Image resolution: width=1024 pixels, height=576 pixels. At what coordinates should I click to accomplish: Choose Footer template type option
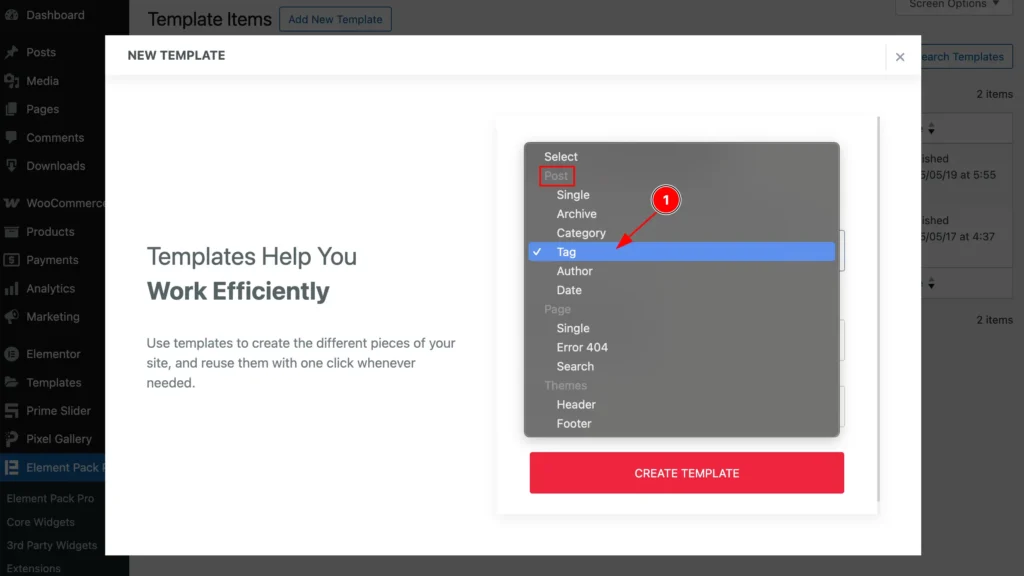574,424
